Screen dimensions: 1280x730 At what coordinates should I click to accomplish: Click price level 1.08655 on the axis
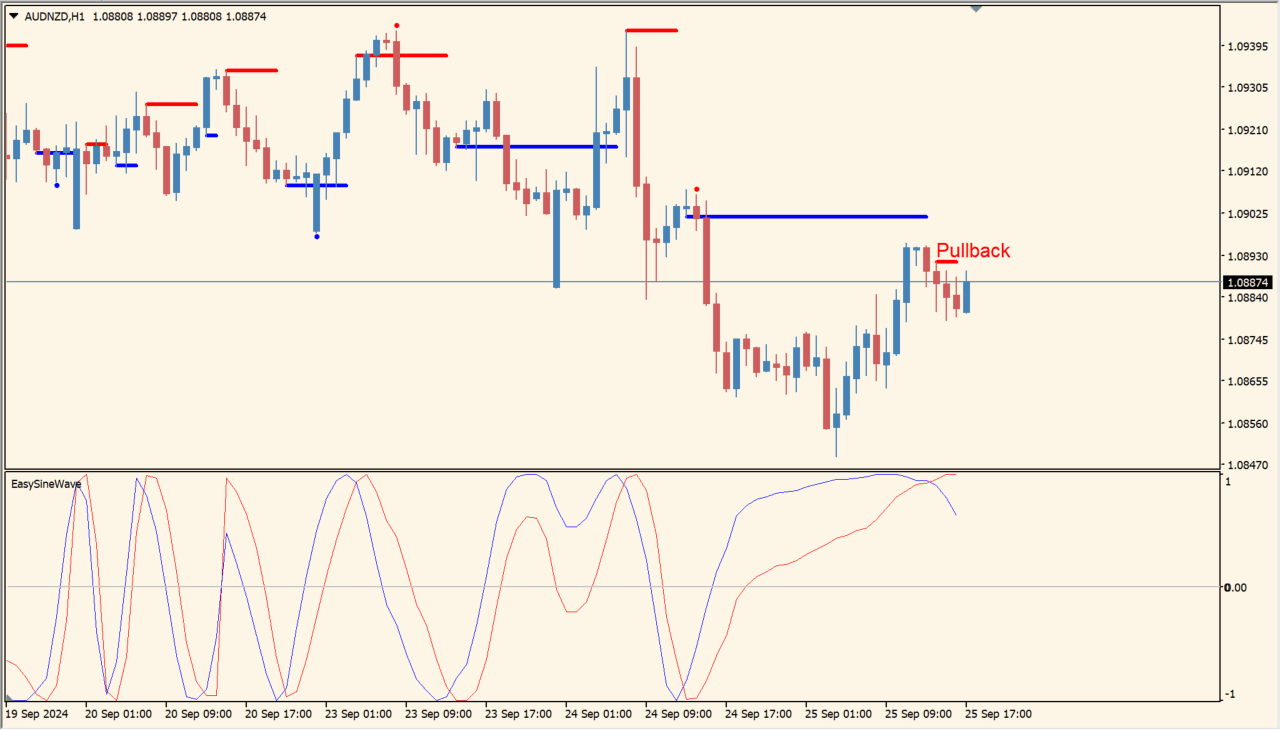1247,382
